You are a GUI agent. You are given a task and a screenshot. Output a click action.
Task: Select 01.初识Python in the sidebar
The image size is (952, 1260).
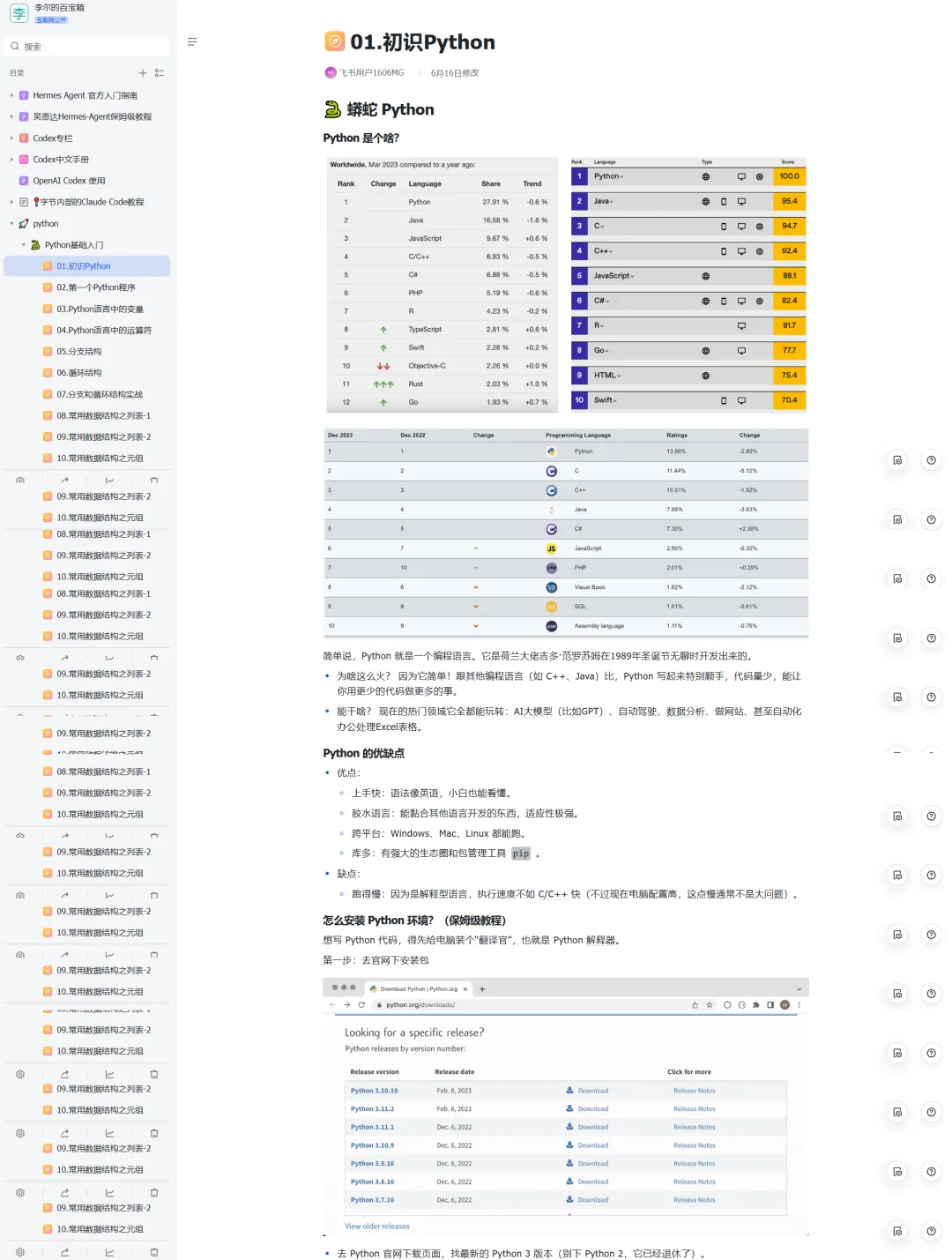tap(87, 266)
